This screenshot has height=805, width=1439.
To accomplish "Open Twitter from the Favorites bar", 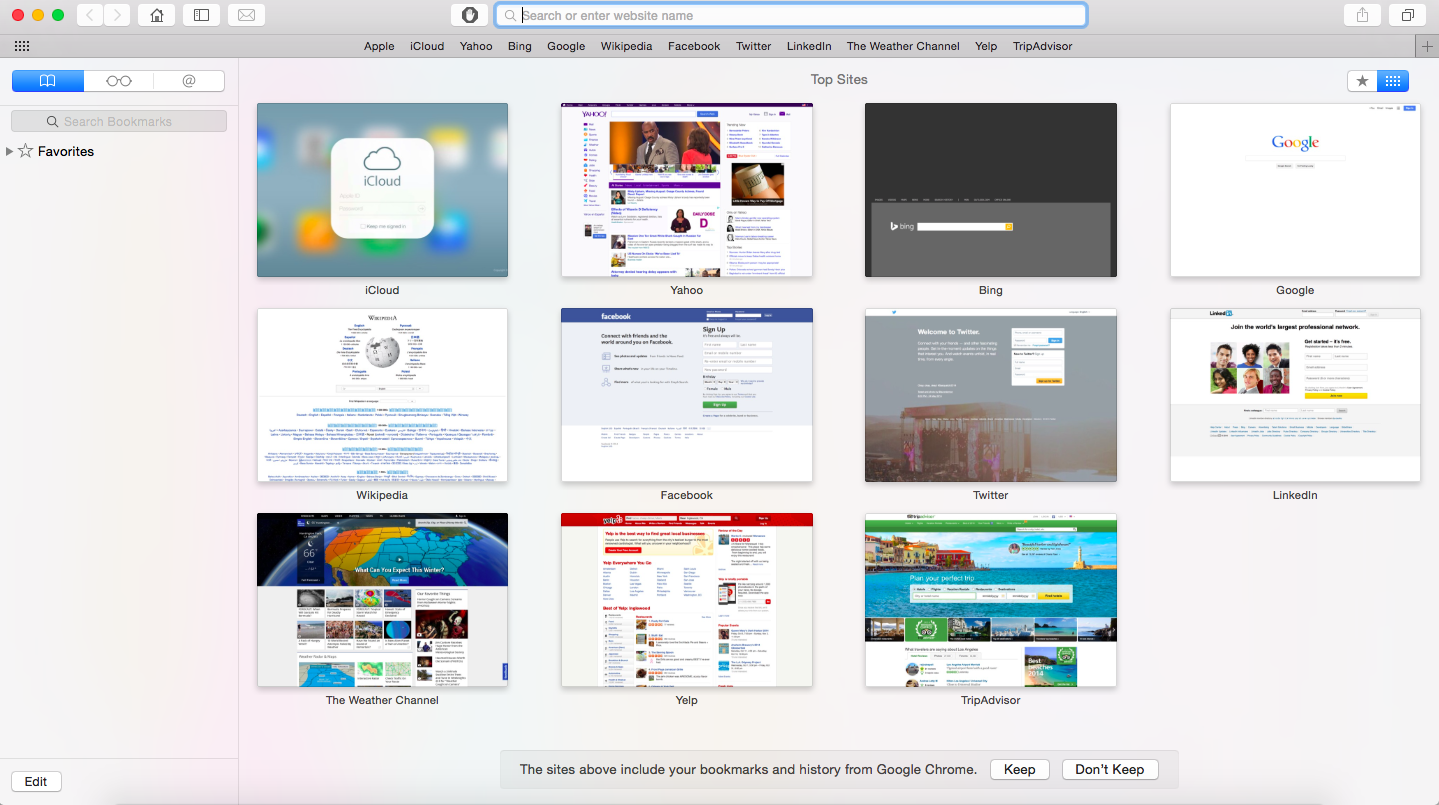I will 754,46.
